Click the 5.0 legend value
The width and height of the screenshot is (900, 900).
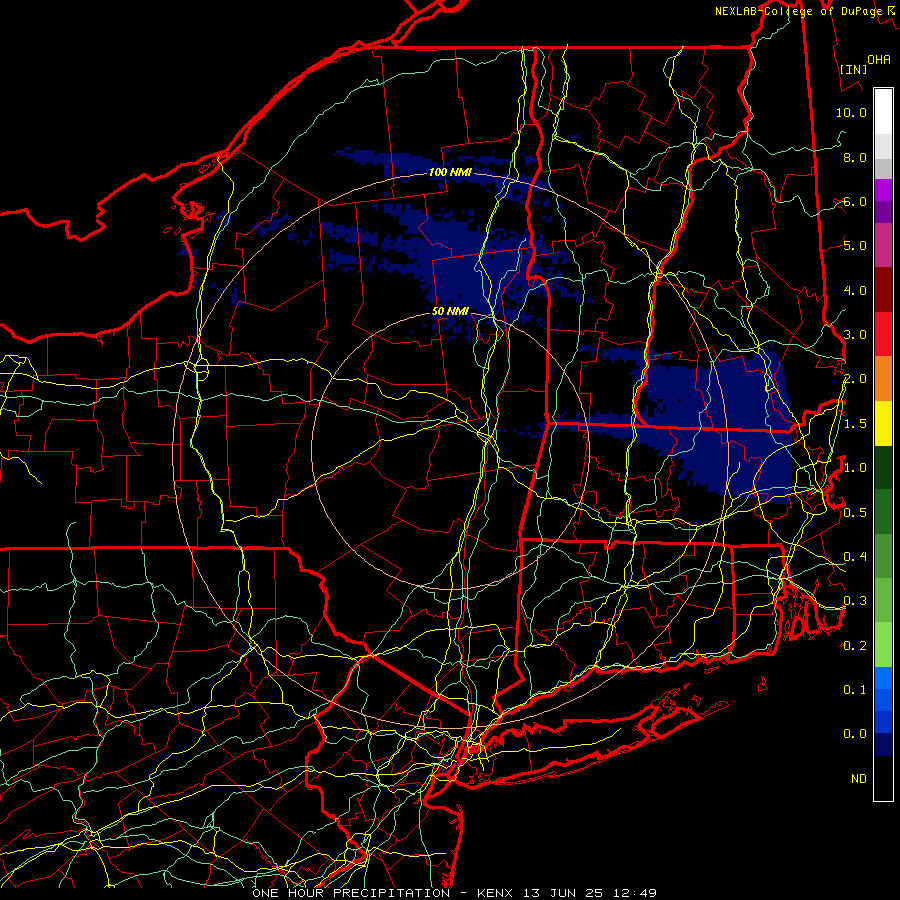click(x=855, y=246)
